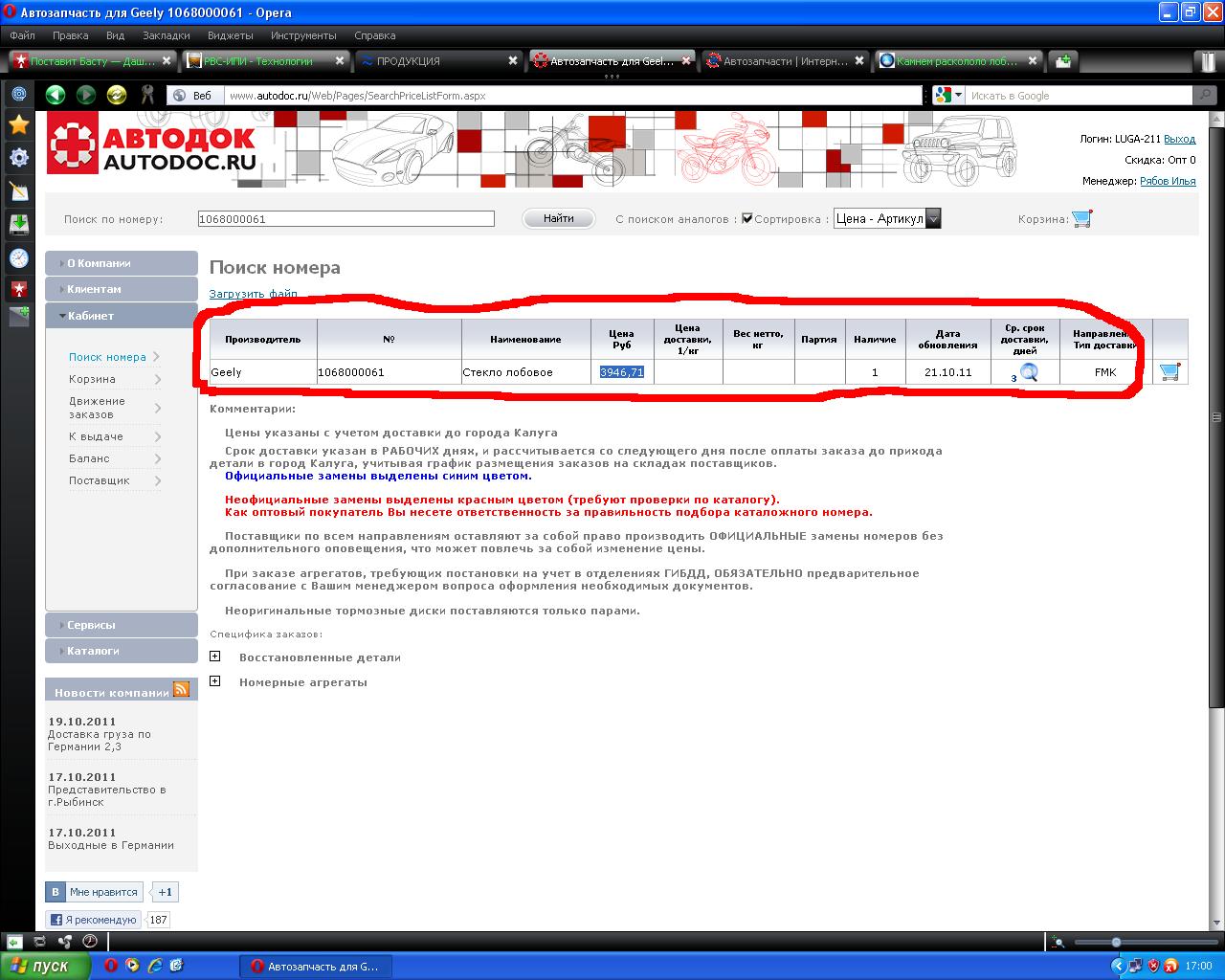The image size is (1225, 980).
Task: Click the Загрузить файл link
Action: (254, 294)
